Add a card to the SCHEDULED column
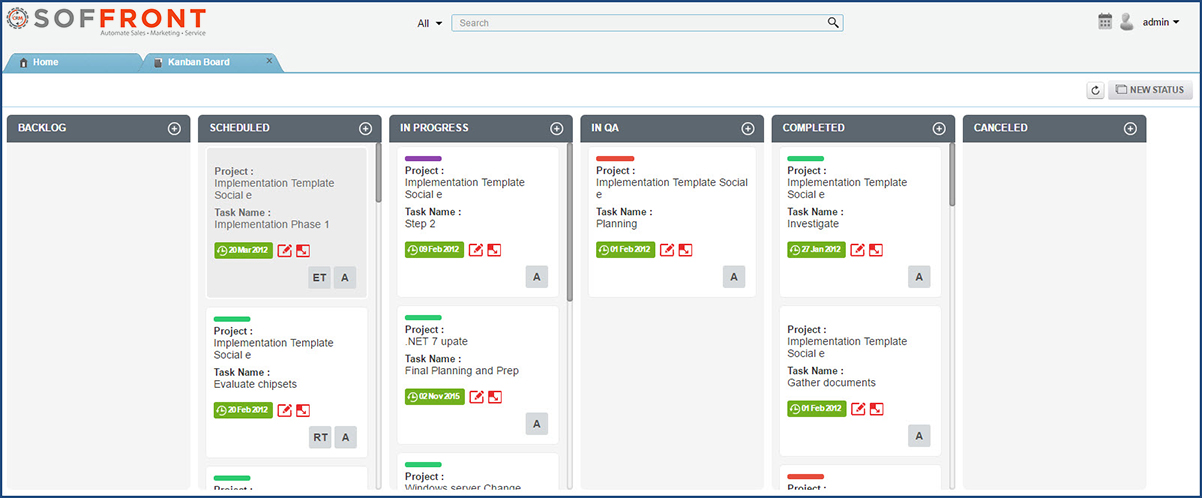1202x498 pixels. tap(365, 128)
